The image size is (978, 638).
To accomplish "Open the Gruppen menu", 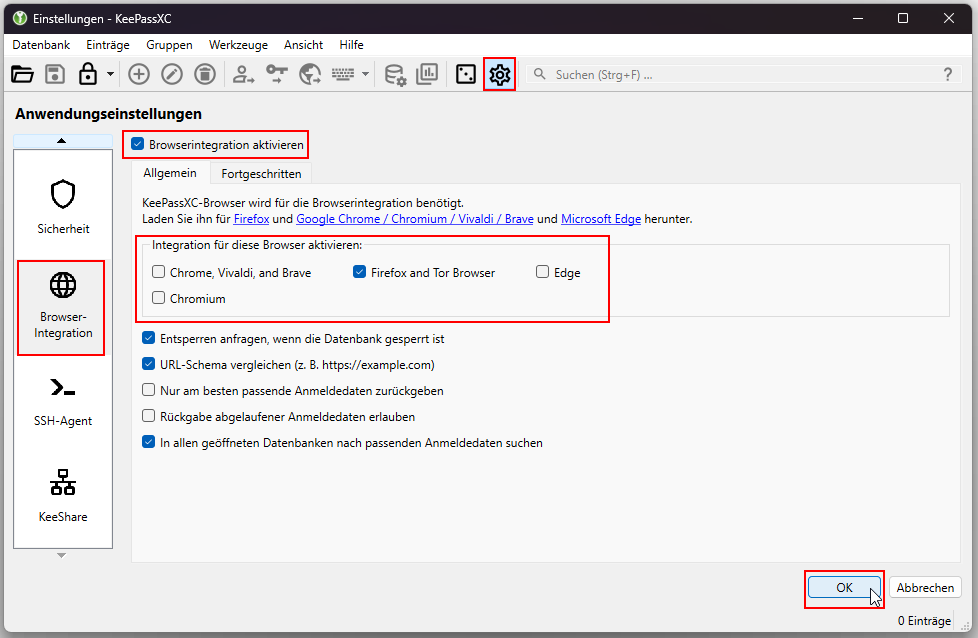I will 169,45.
